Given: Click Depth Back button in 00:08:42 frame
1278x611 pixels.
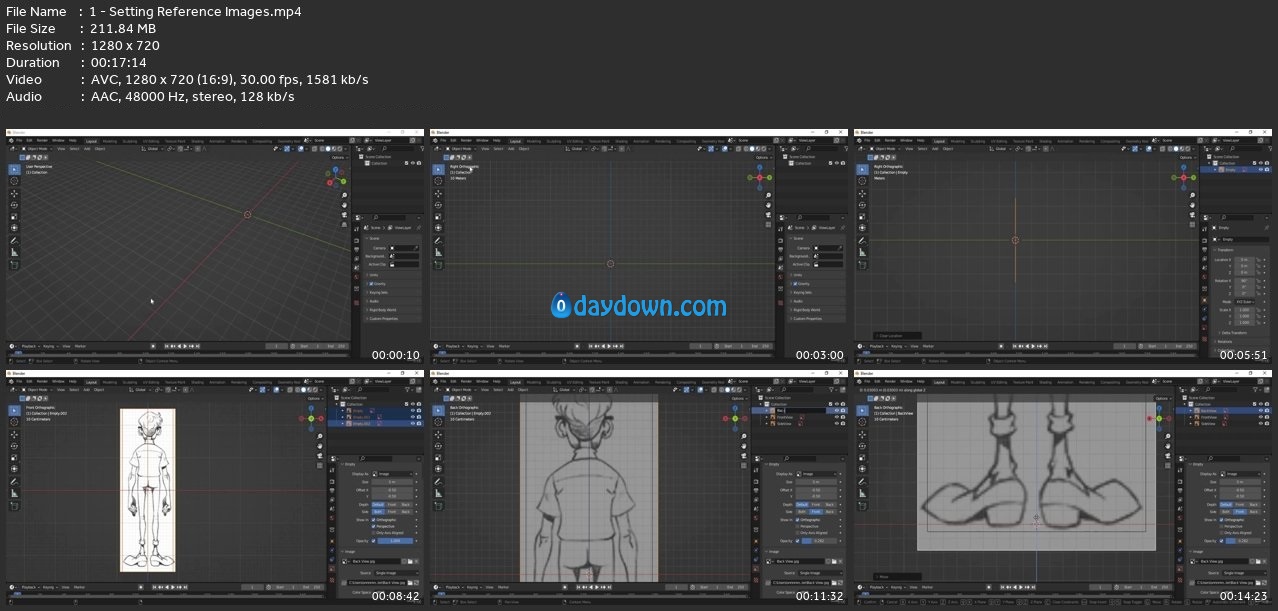Looking at the screenshot, I should point(406,505).
